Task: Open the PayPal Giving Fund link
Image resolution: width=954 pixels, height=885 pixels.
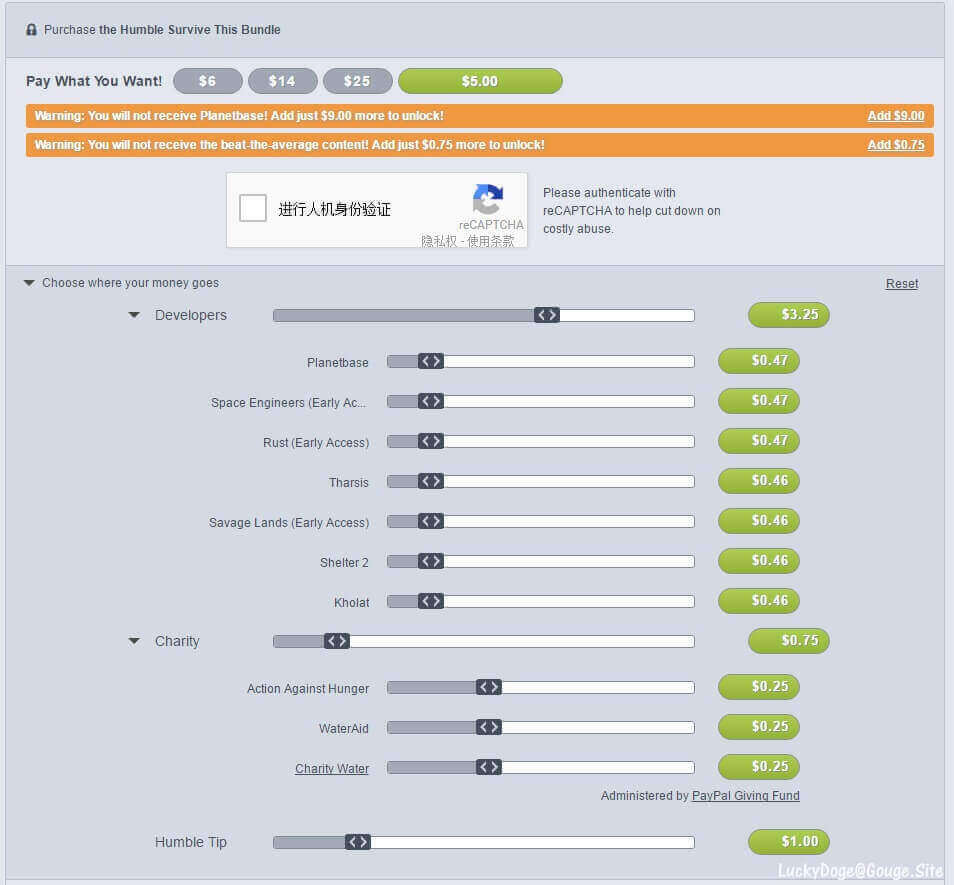Action: [x=746, y=795]
